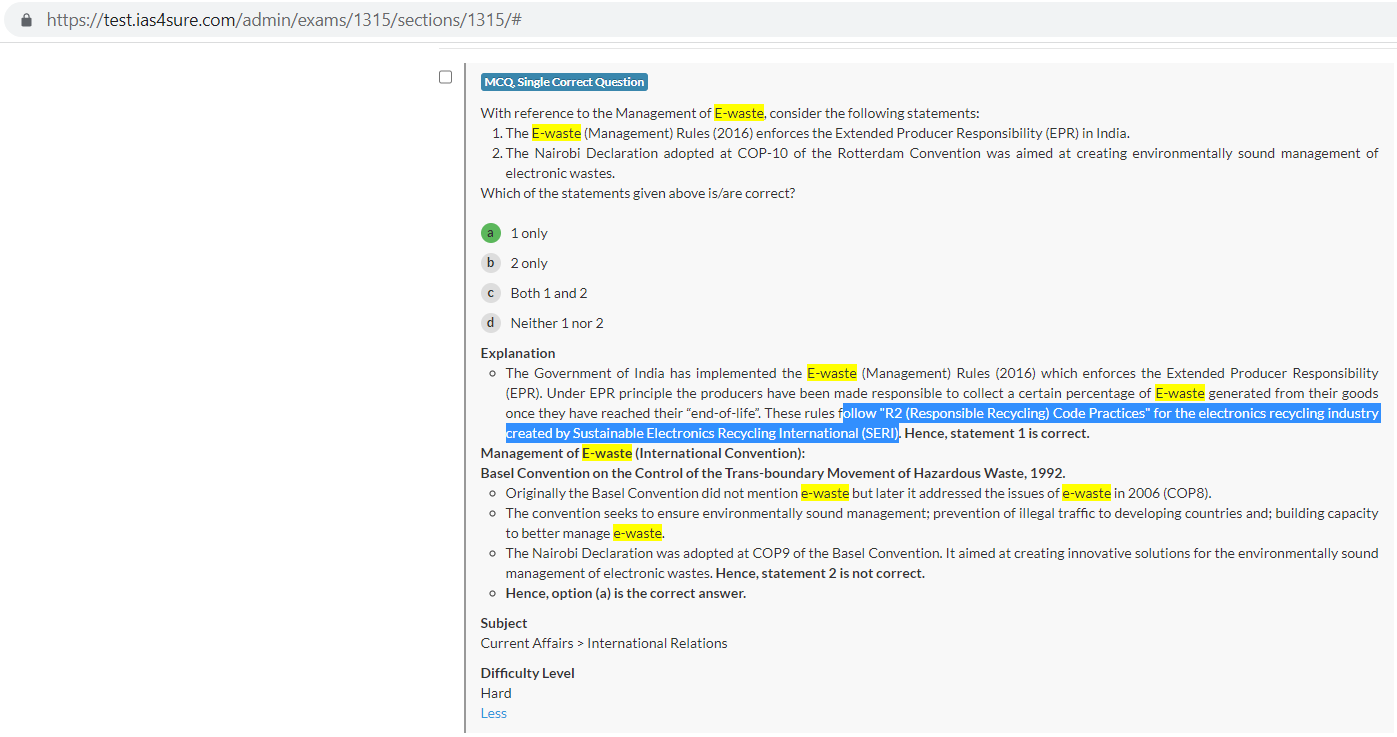Click the highlighted 'E-waste' in the question's first line
This screenshot has width=1397, height=737.
pos(738,113)
